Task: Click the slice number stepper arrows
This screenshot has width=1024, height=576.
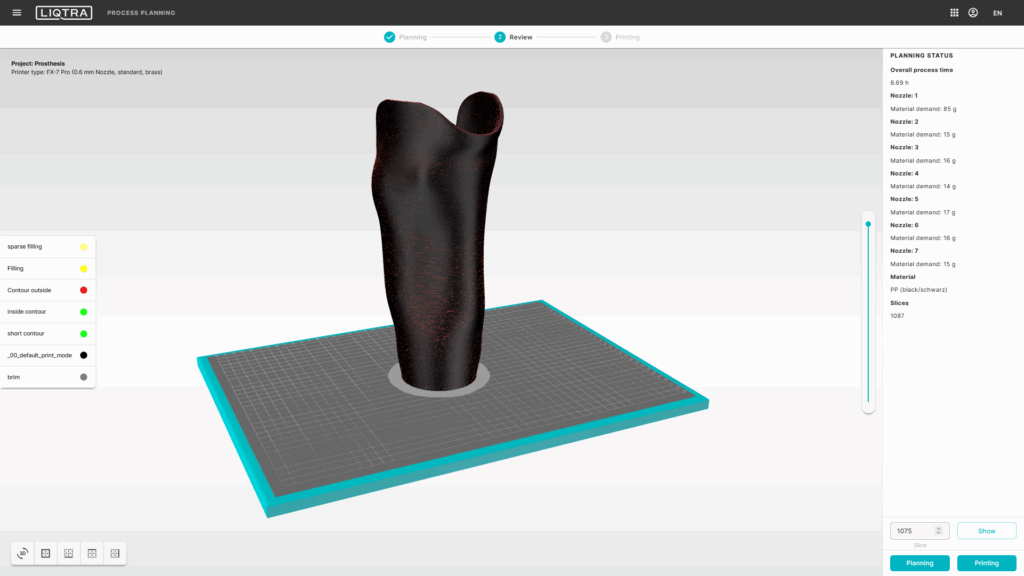Action: (x=938, y=531)
